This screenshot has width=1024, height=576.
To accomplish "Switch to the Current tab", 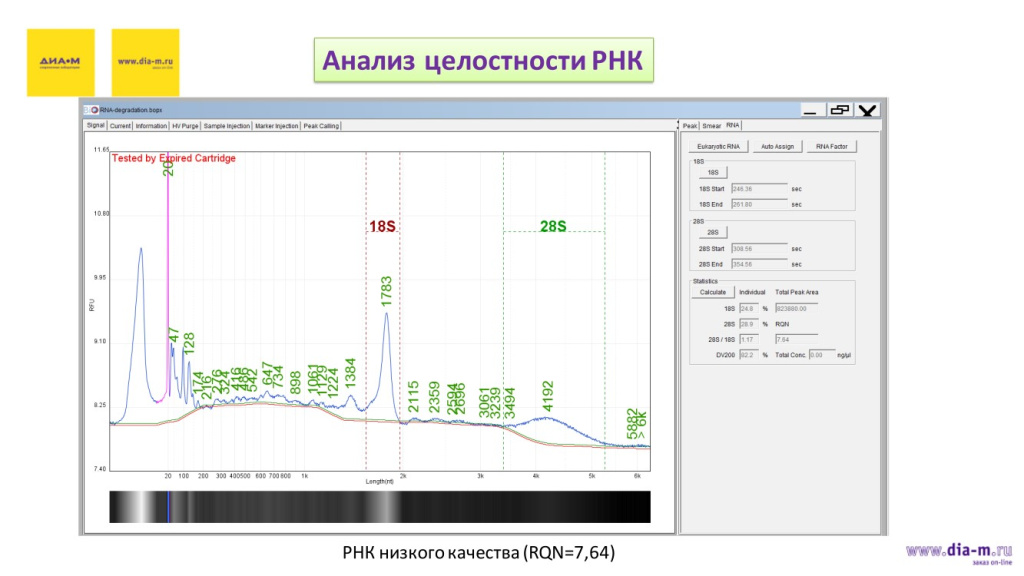I will coord(121,125).
